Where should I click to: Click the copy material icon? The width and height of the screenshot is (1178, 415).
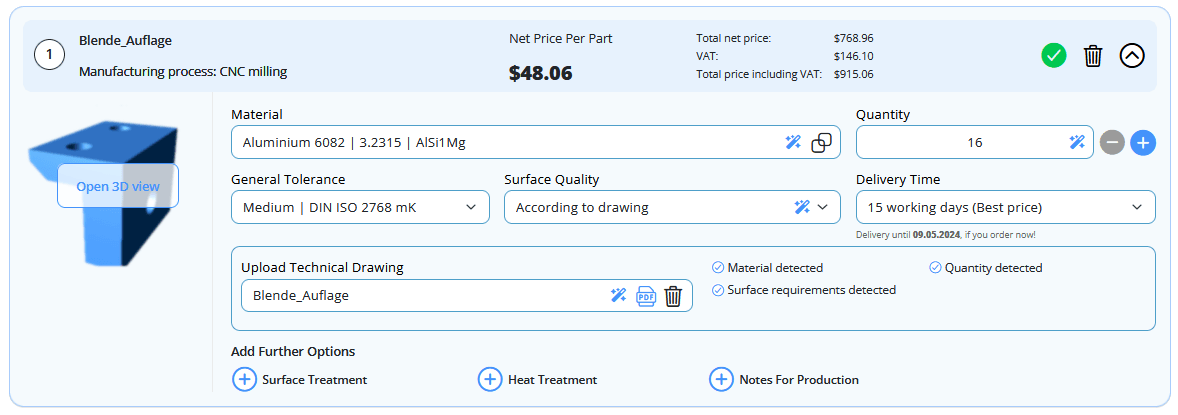pos(822,142)
